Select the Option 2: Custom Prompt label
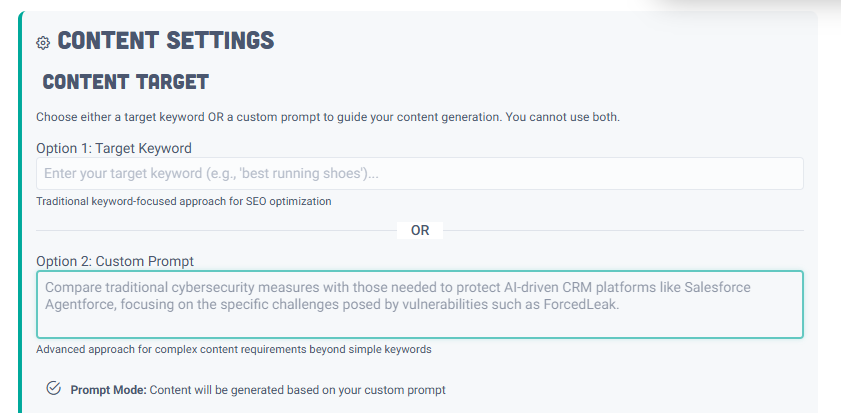Image resolution: width=841 pixels, height=413 pixels. click(x=114, y=261)
